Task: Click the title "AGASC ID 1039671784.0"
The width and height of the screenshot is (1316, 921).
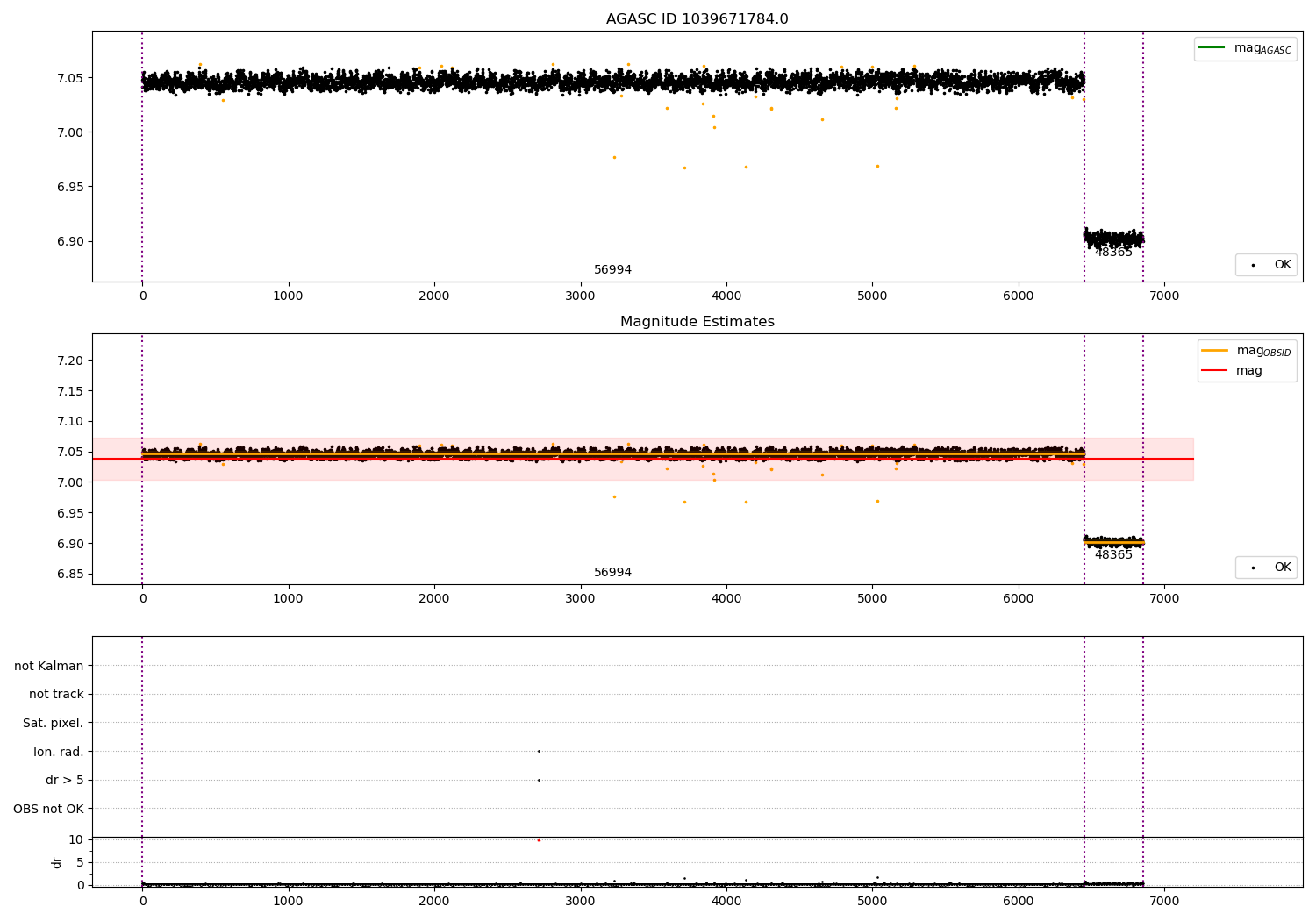Action: [697, 19]
